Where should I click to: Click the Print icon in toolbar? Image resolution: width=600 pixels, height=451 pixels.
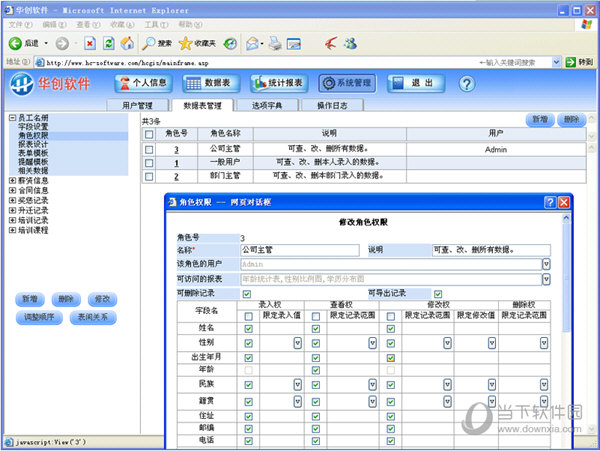point(275,43)
